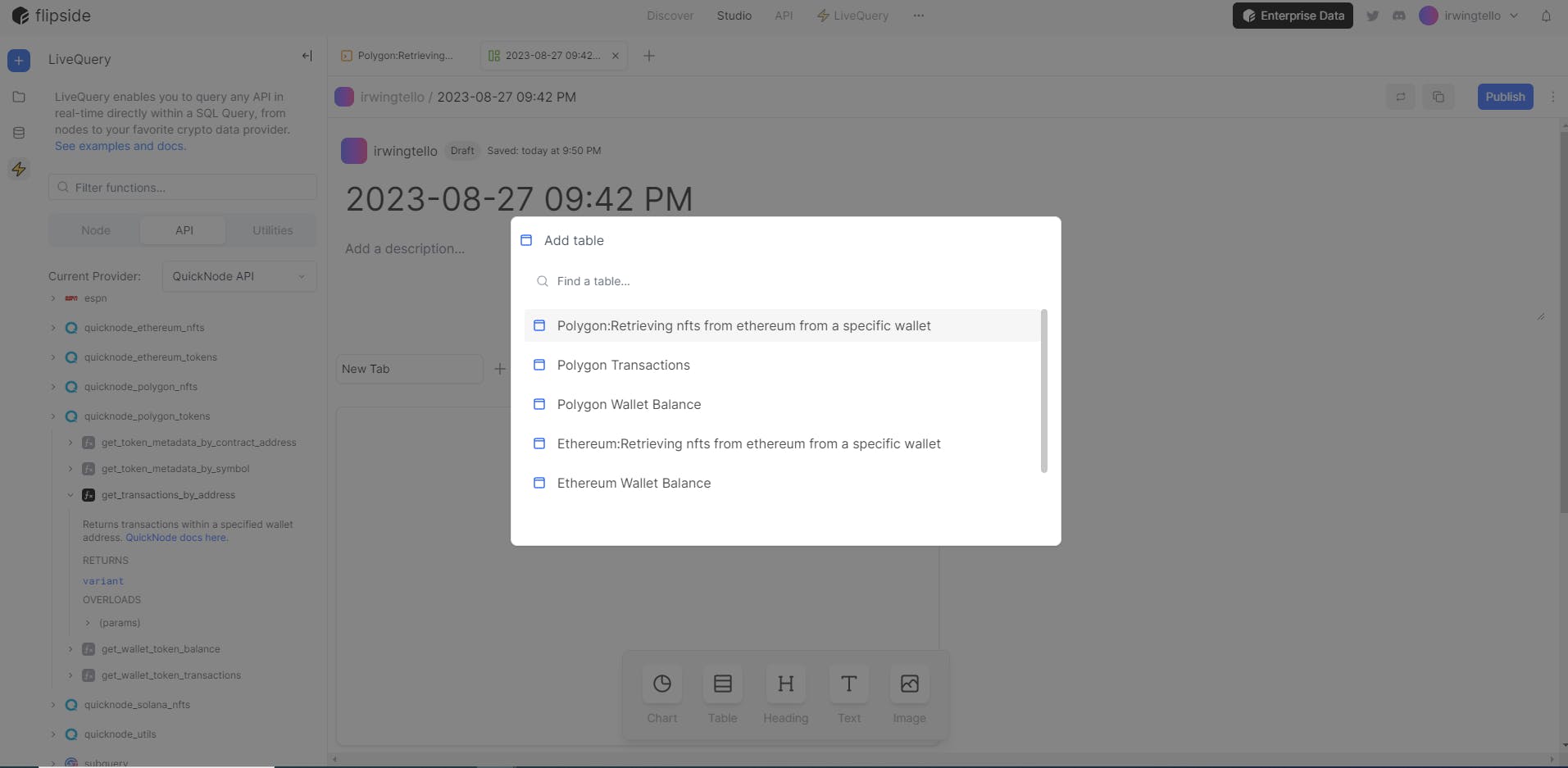Viewport: 1568px width, 768px height.
Task: Open the Twitter icon in header
Action: tap(1372, 16)
